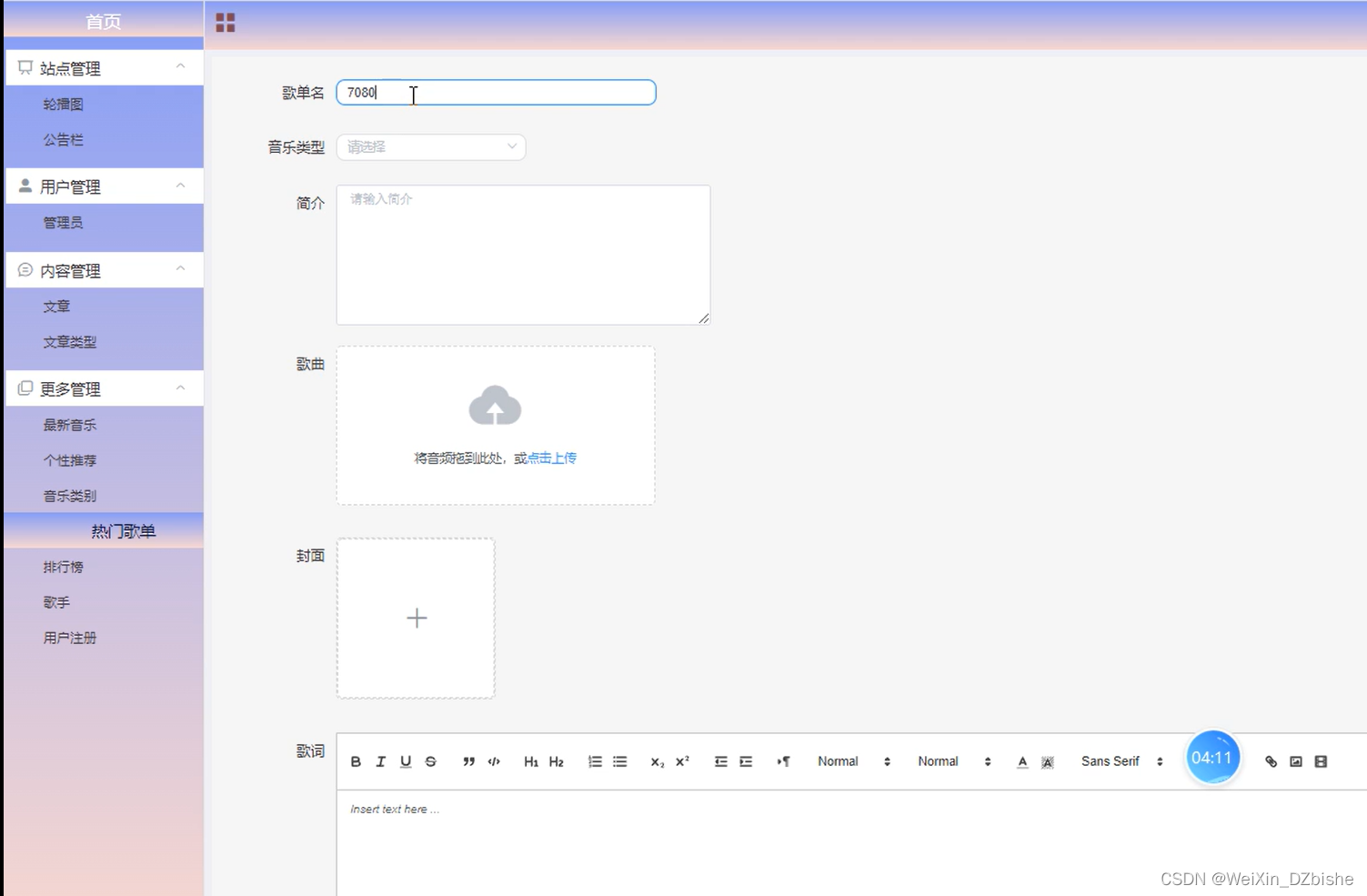1367x896 pixels.
Task: Click the 用户管理 person icon
Action: [25, 186]
